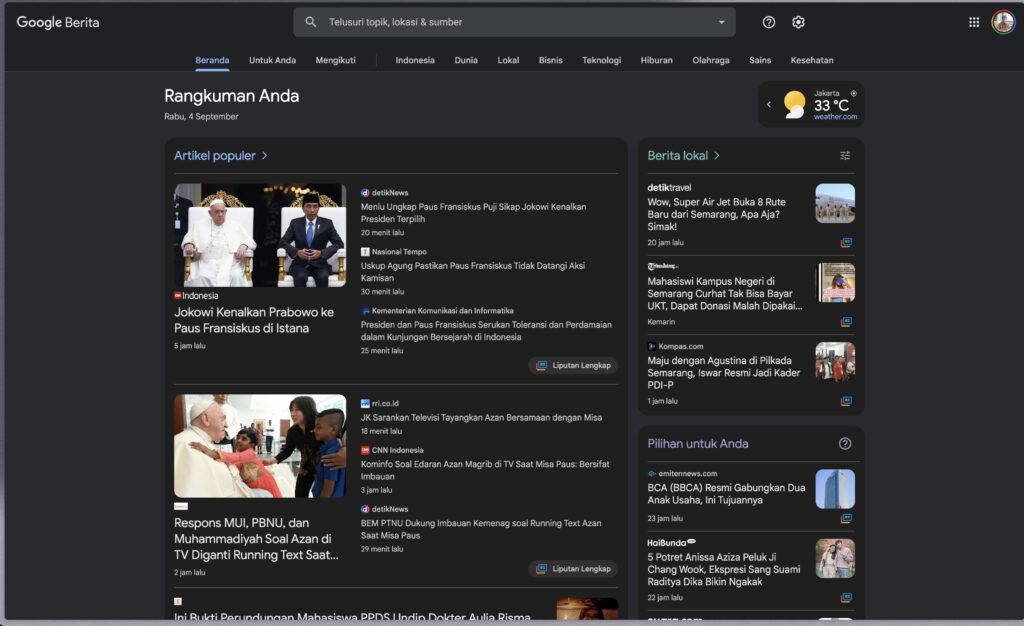Click the Berita lokal customize sliders icon
The width and height of the screenshot is (1024, 626).
tap(845, 155)
